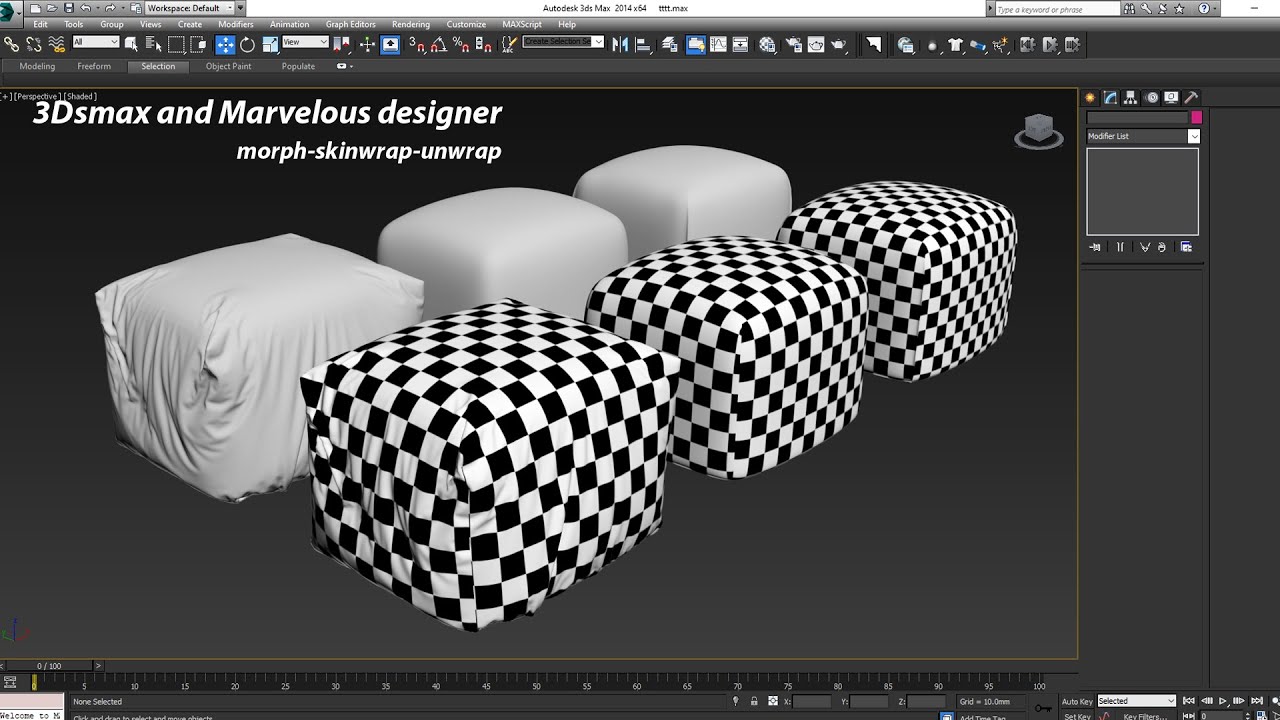
Task: Open Key Filters dialog button
Action: 1144,716
